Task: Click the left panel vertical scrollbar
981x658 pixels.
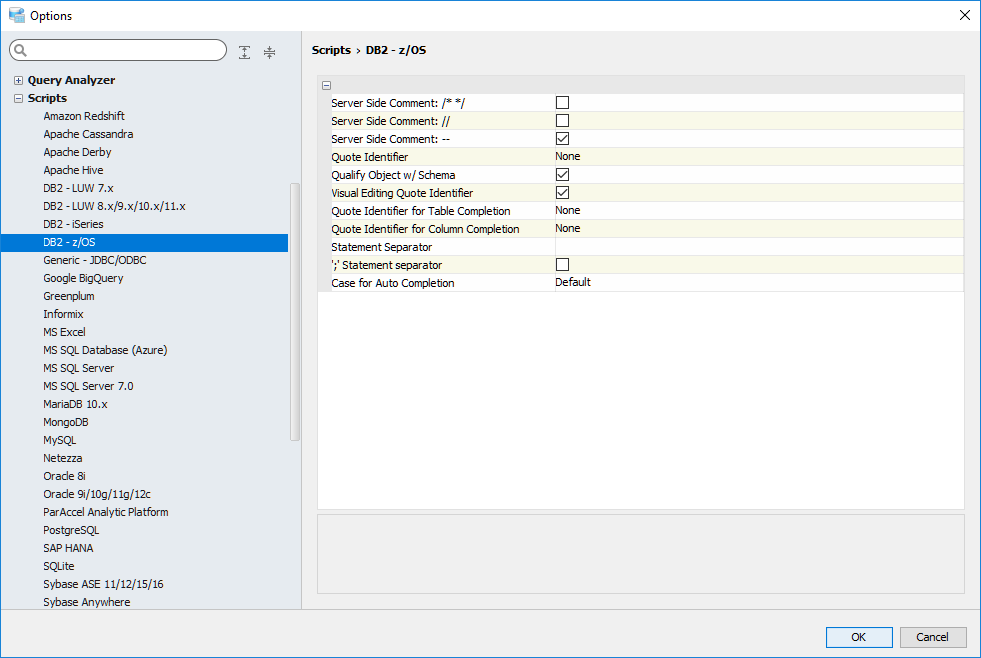Action: pos(294,310)
